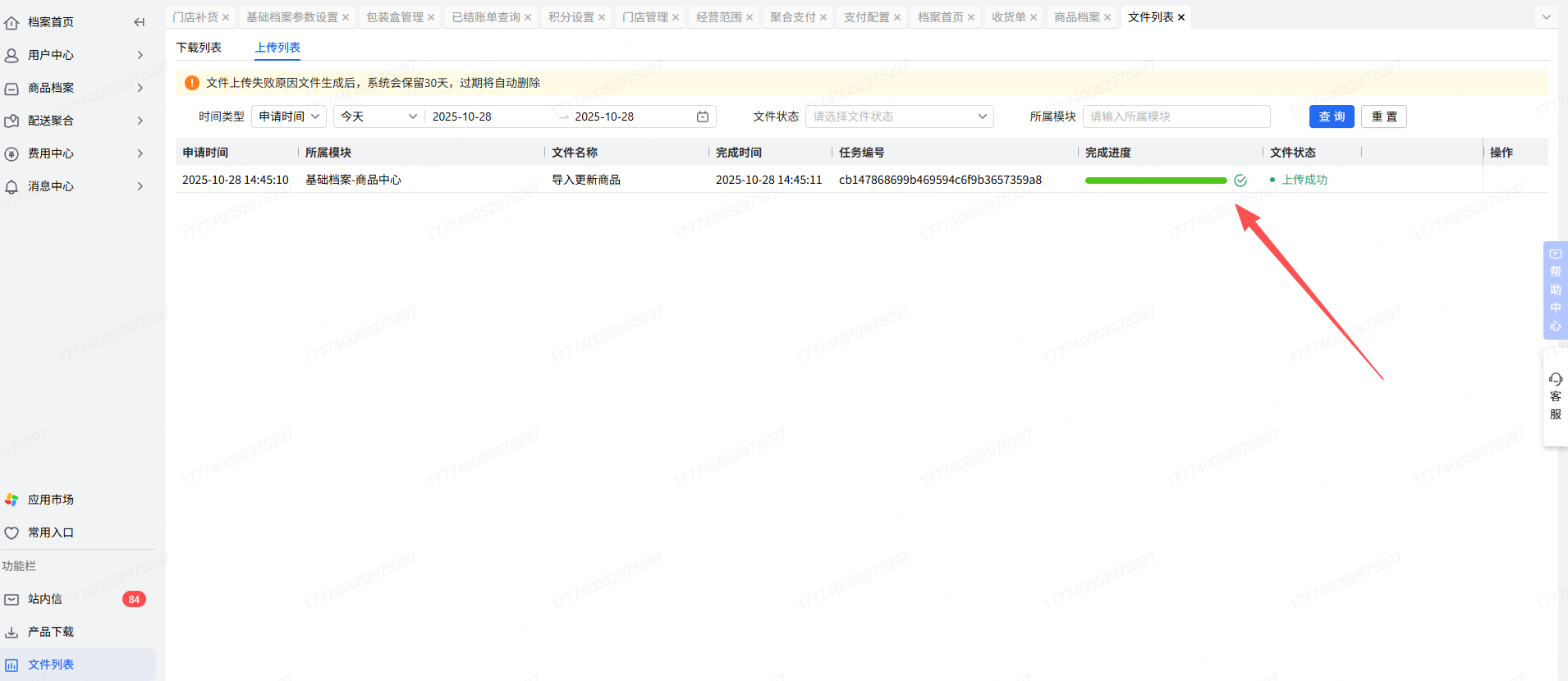Click the 申请时间 column header
The height and width of the screenshot is (681, 1568).
click(205, 153)
